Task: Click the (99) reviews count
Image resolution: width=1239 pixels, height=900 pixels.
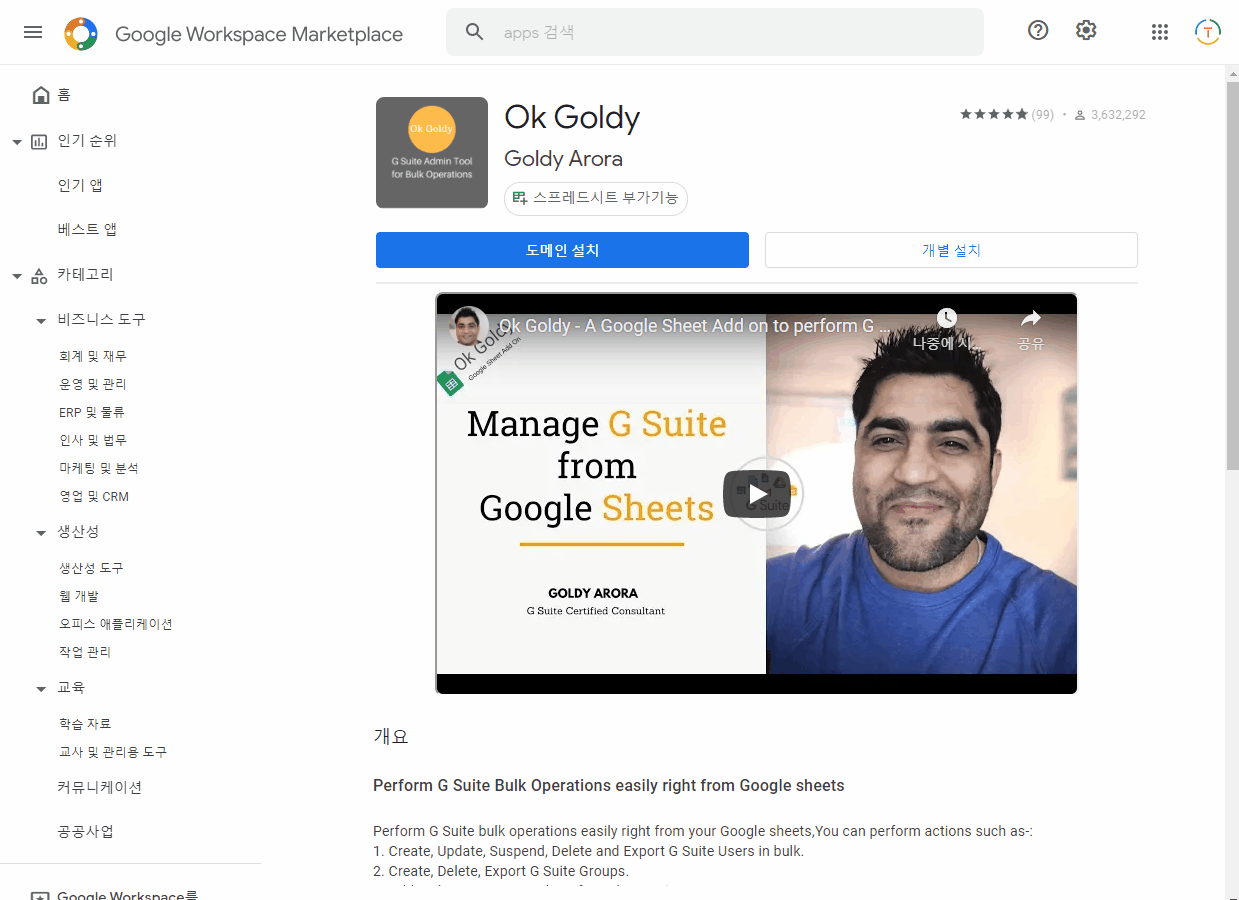Action: click(x=1043, y=115)
